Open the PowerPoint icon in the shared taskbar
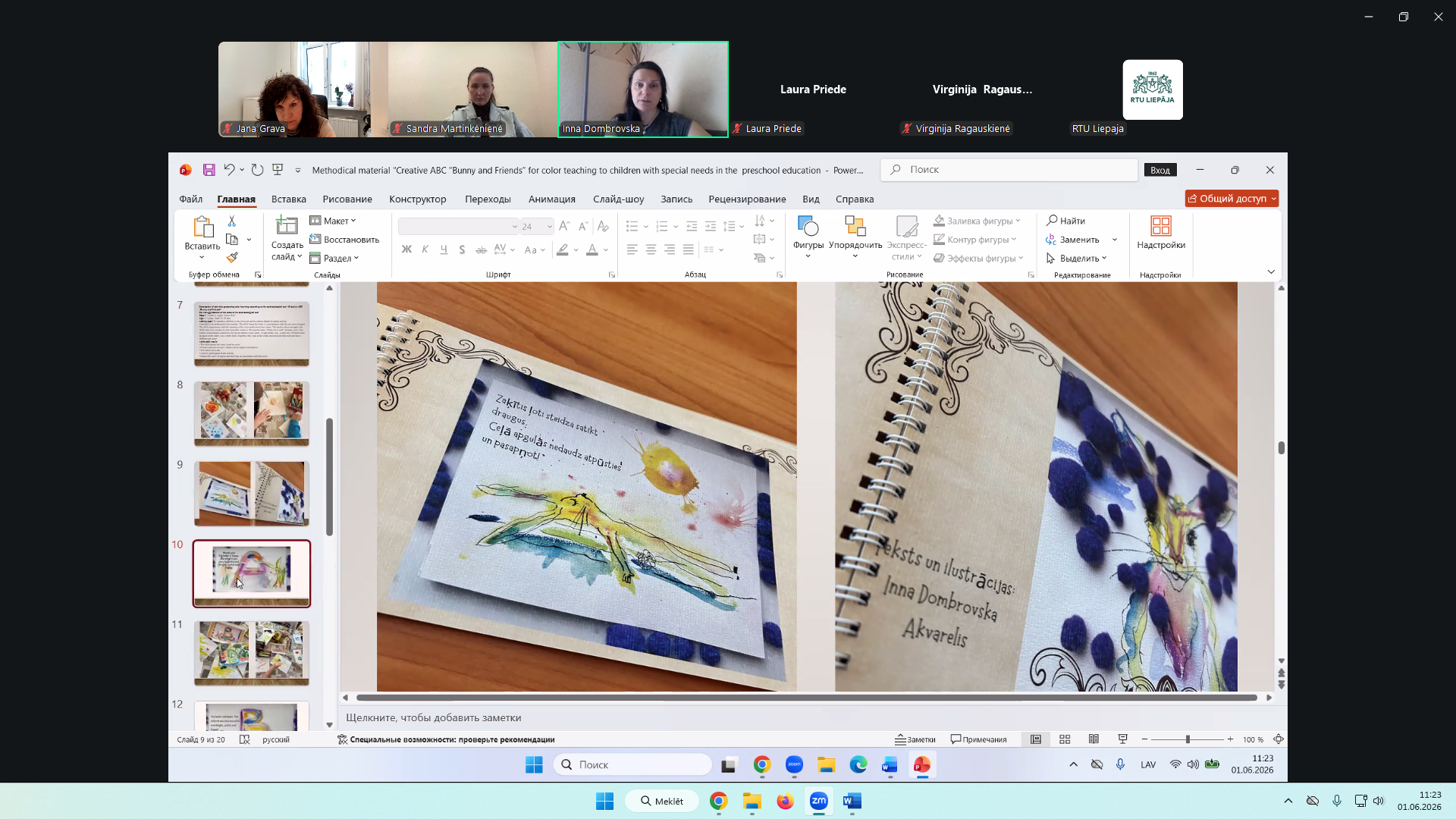1456x819 pixels. [x=921, y=765]
